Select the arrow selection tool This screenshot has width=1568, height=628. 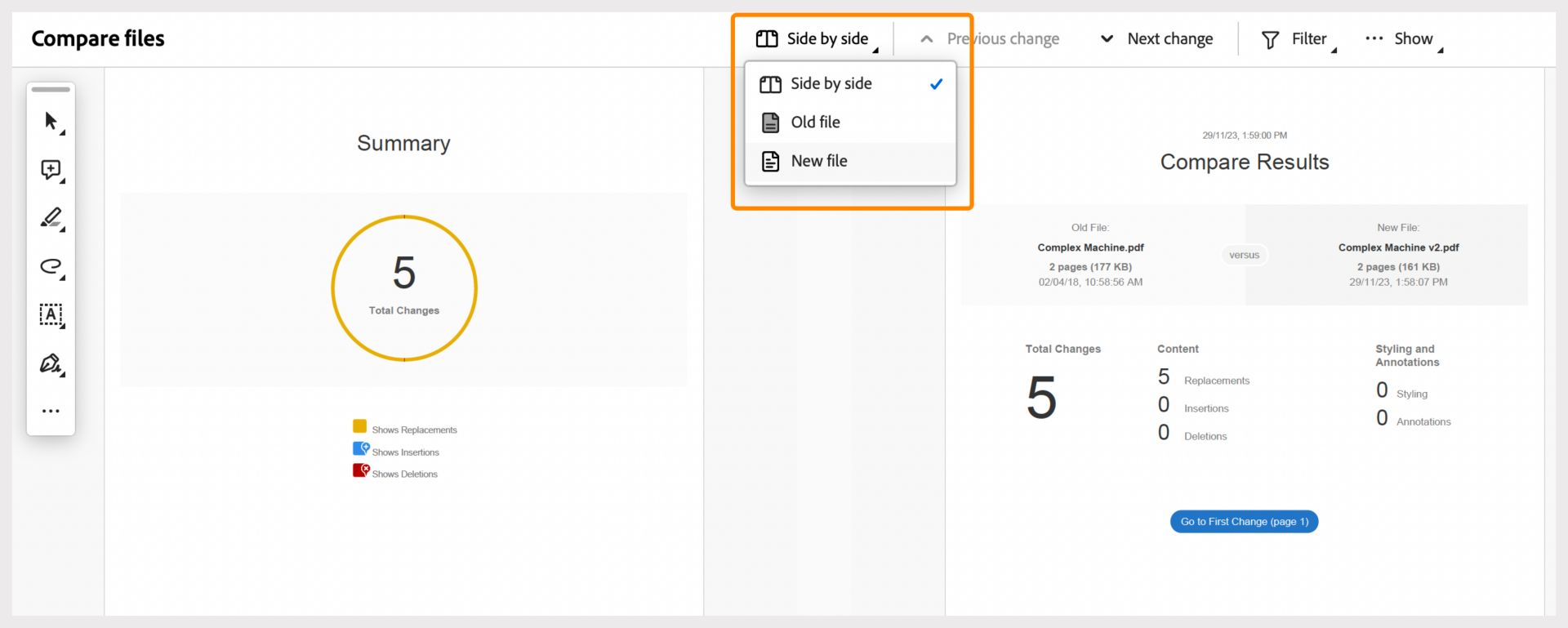pyautogui.click(x=51, y=122)
